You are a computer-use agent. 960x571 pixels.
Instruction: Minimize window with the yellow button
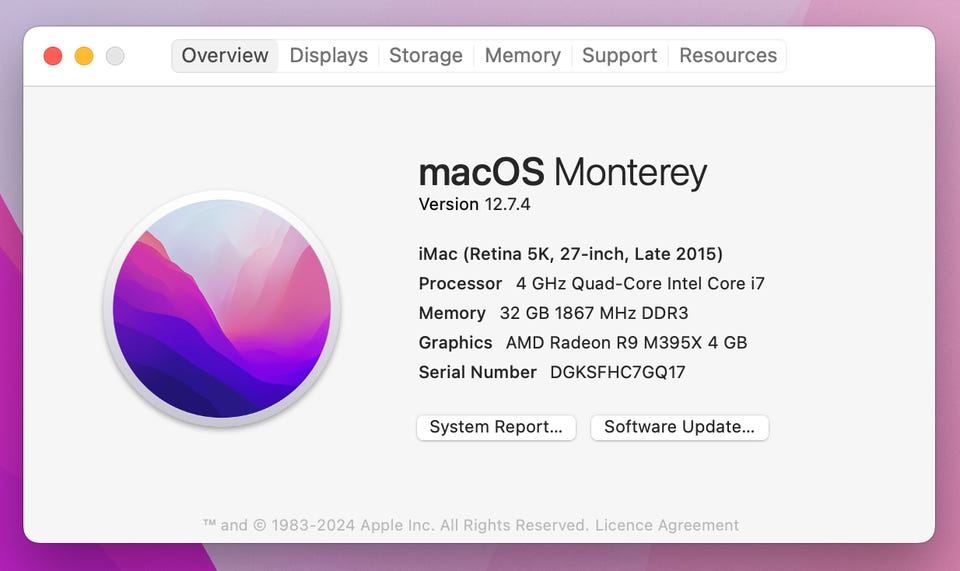point(84,56)
